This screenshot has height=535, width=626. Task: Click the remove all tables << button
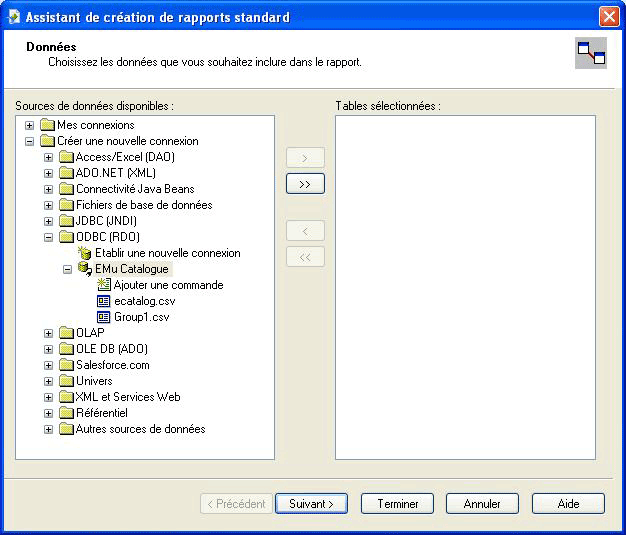coord(305,256)
